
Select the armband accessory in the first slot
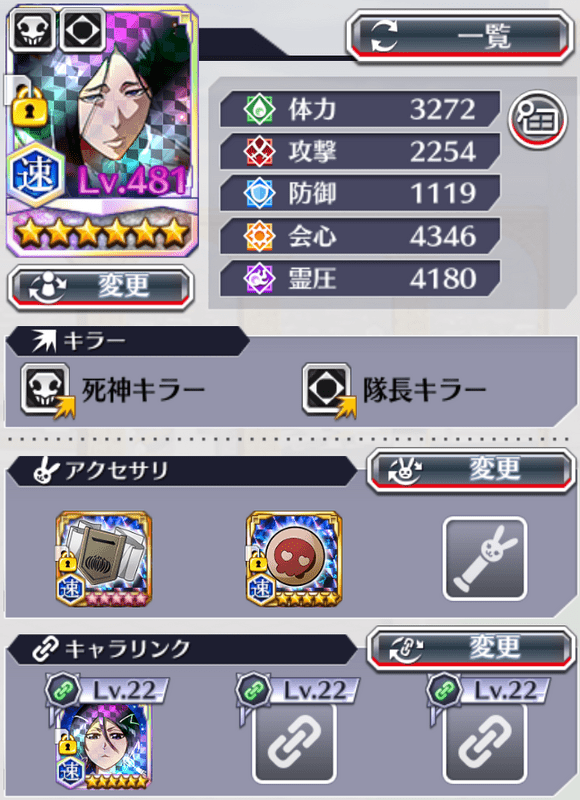tap(104, 559)
